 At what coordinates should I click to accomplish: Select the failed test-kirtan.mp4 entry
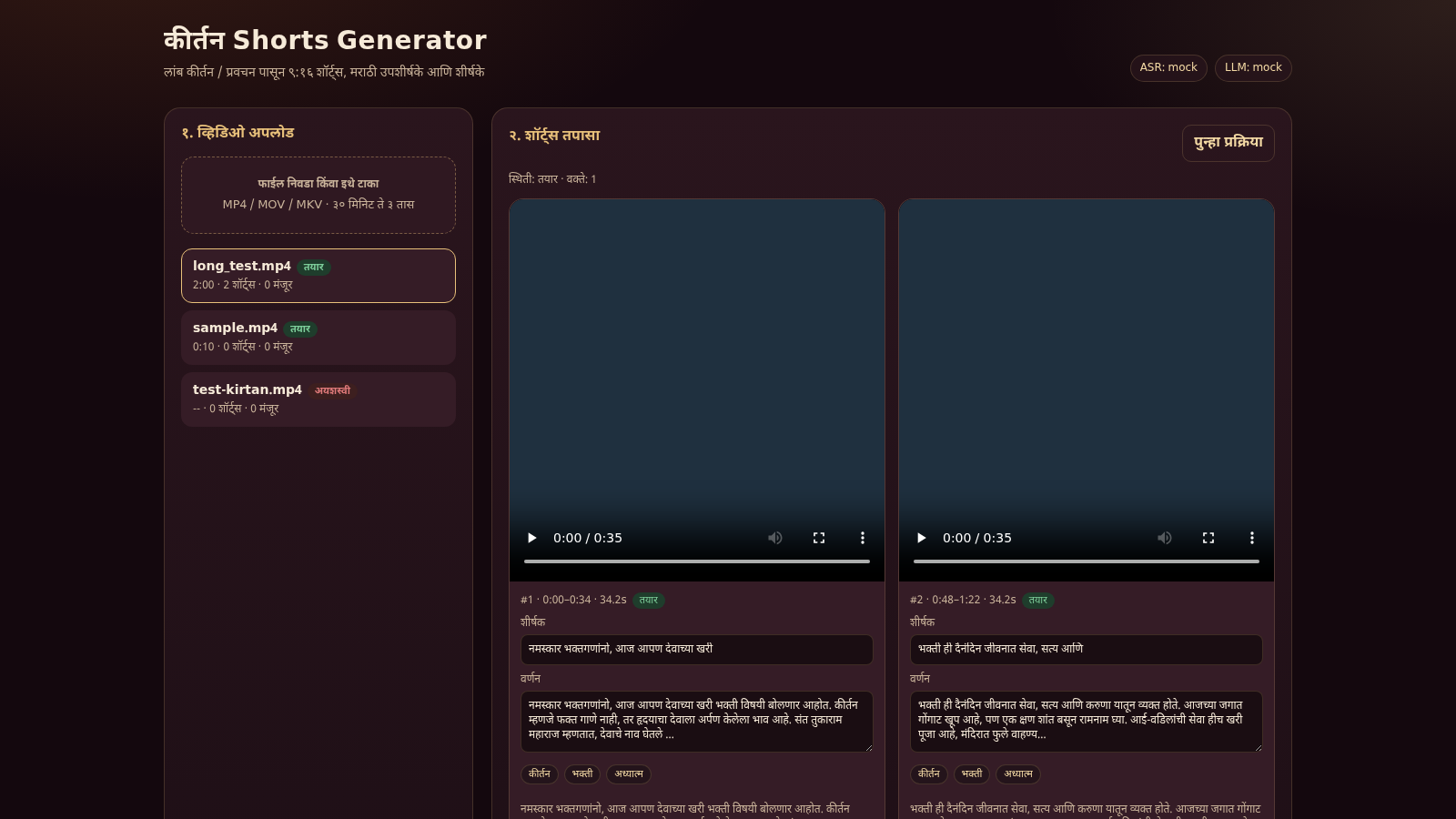point(318,399)
